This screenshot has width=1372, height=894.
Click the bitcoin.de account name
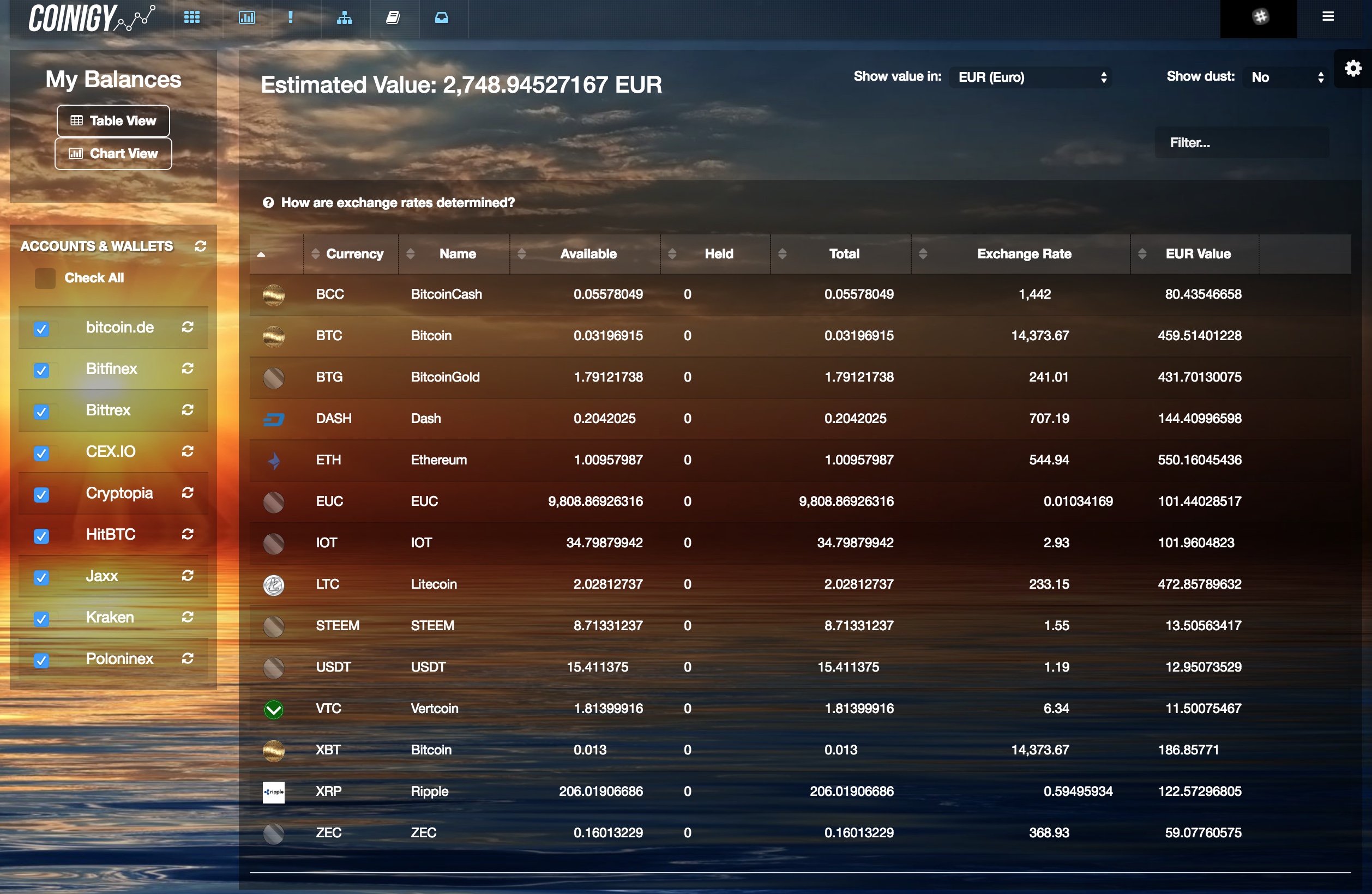coord(120,328)
